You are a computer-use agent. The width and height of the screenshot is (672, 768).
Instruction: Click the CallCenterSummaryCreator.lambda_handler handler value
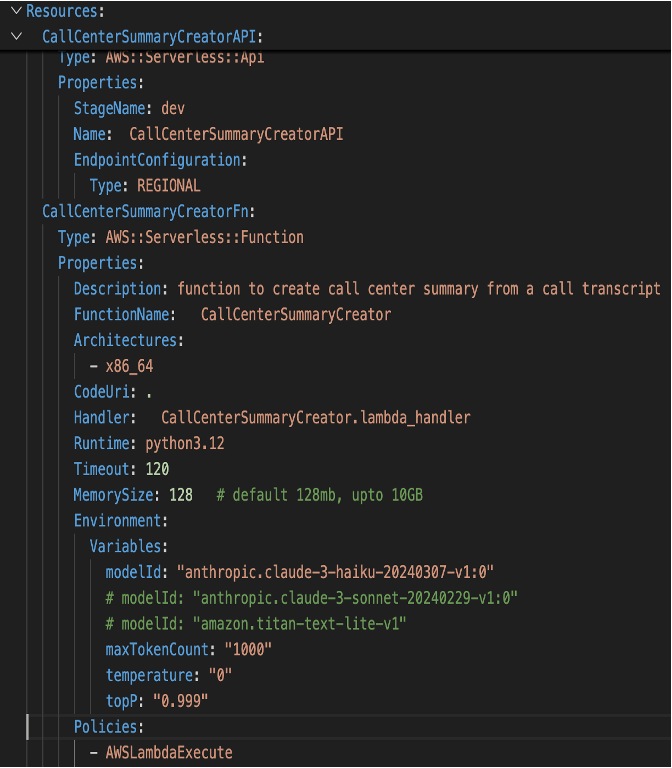tap(315, 417)
